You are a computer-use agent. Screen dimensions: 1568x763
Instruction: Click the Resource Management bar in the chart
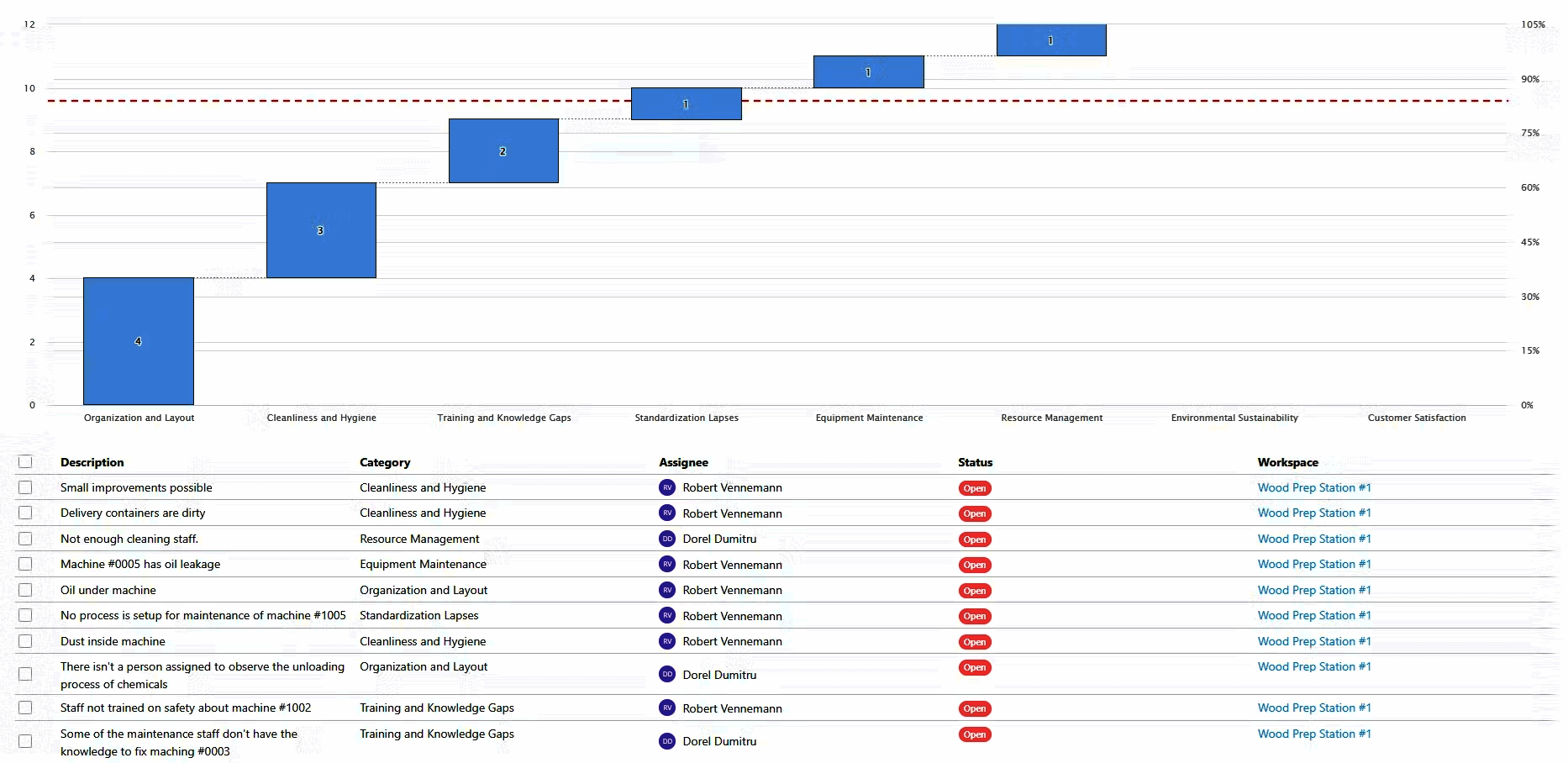pyautogui.click(x=1051, y=40)
